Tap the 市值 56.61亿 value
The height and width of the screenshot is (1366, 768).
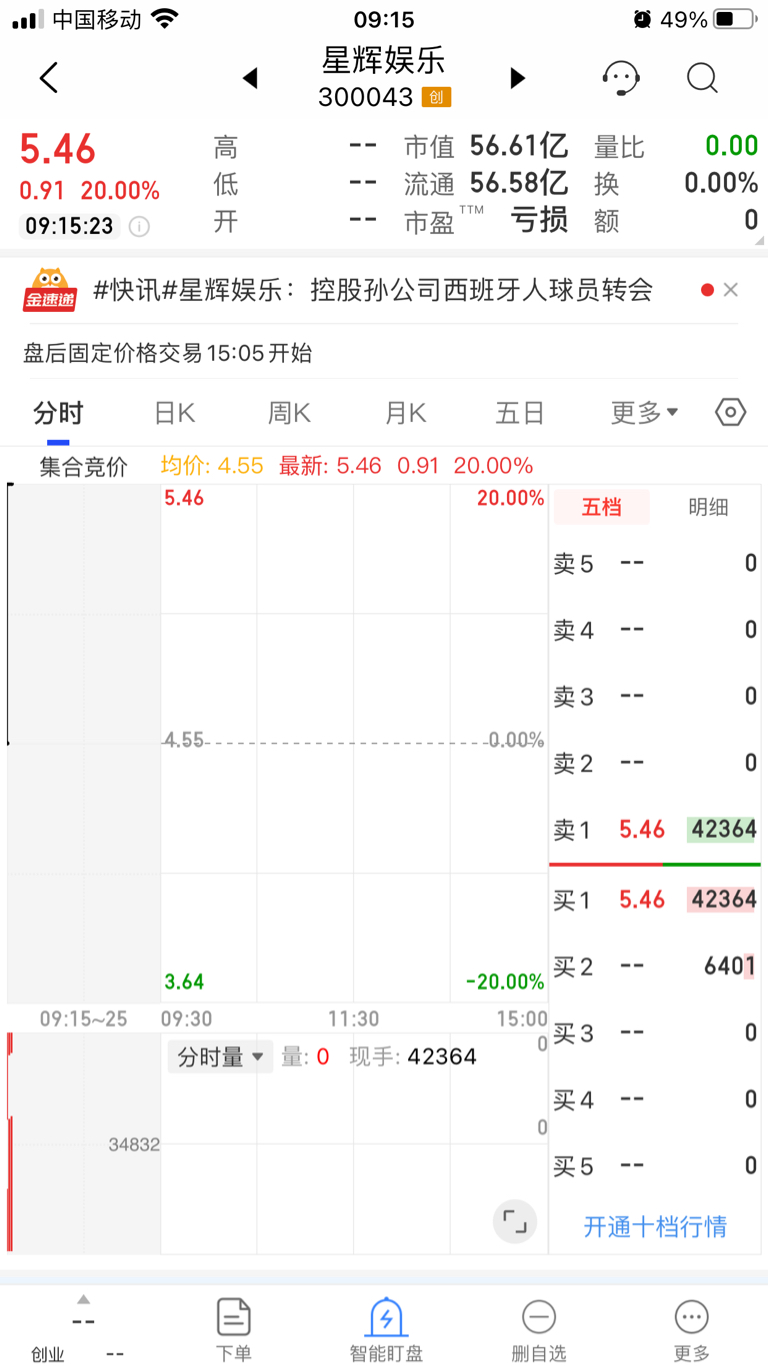[x=519, y=146]
